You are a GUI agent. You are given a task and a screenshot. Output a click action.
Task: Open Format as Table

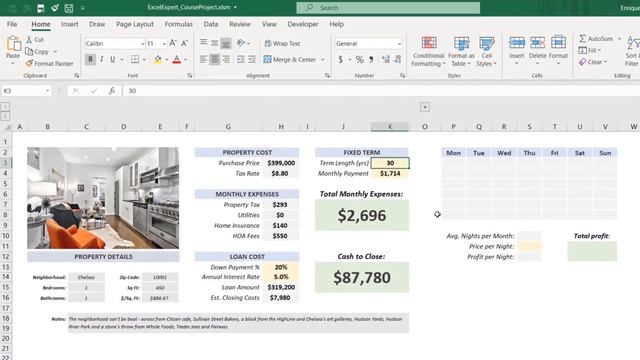[x=461, y=51]
